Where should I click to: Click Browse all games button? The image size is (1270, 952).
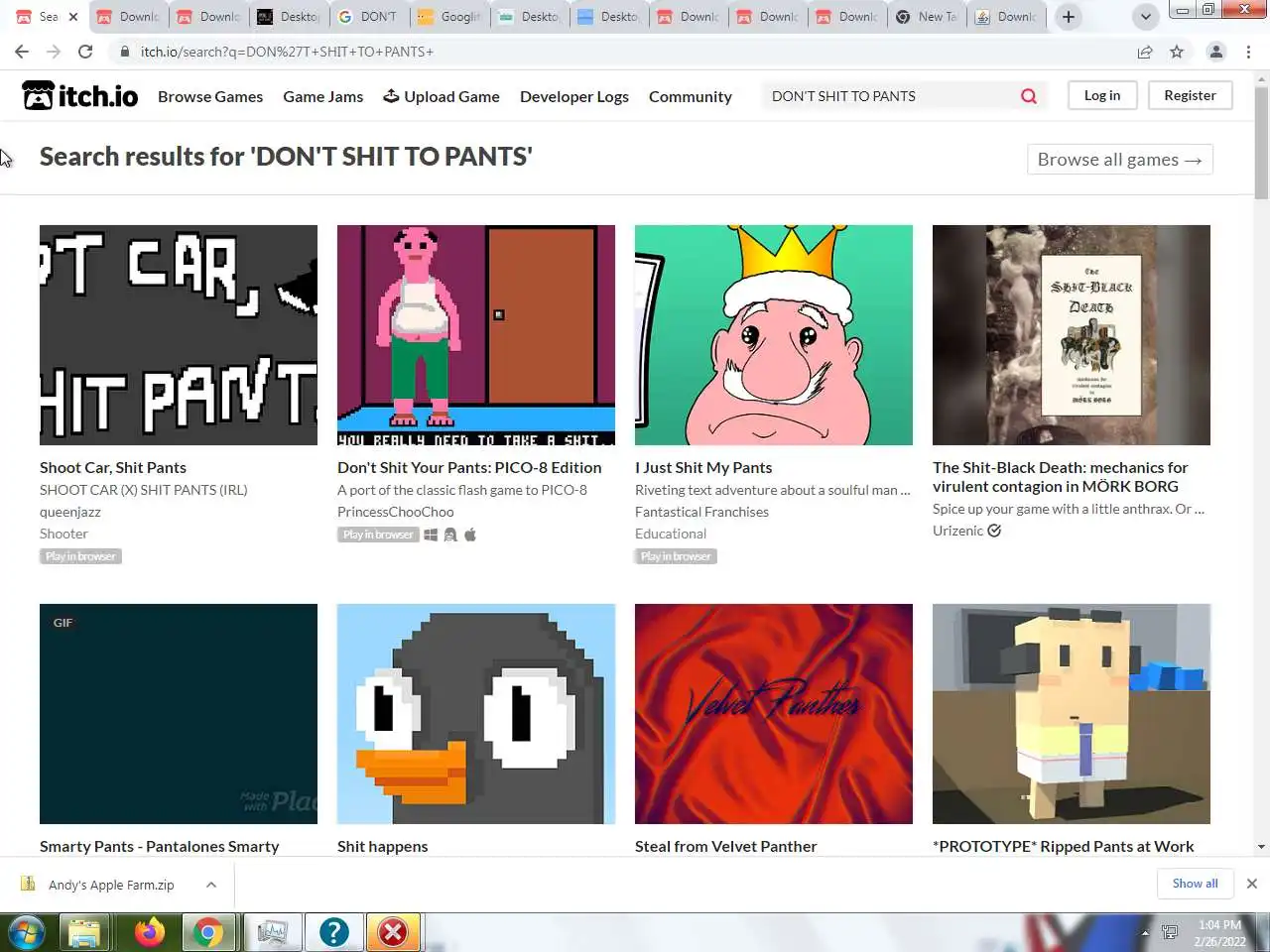(1119, 160)
